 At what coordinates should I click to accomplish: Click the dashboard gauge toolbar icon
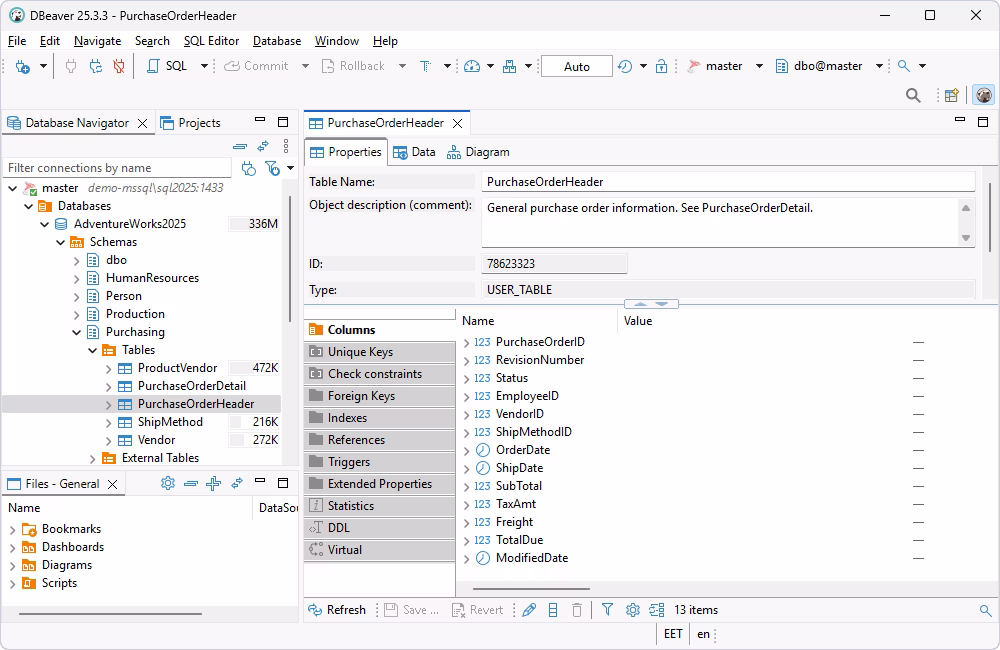coord(472,66)
